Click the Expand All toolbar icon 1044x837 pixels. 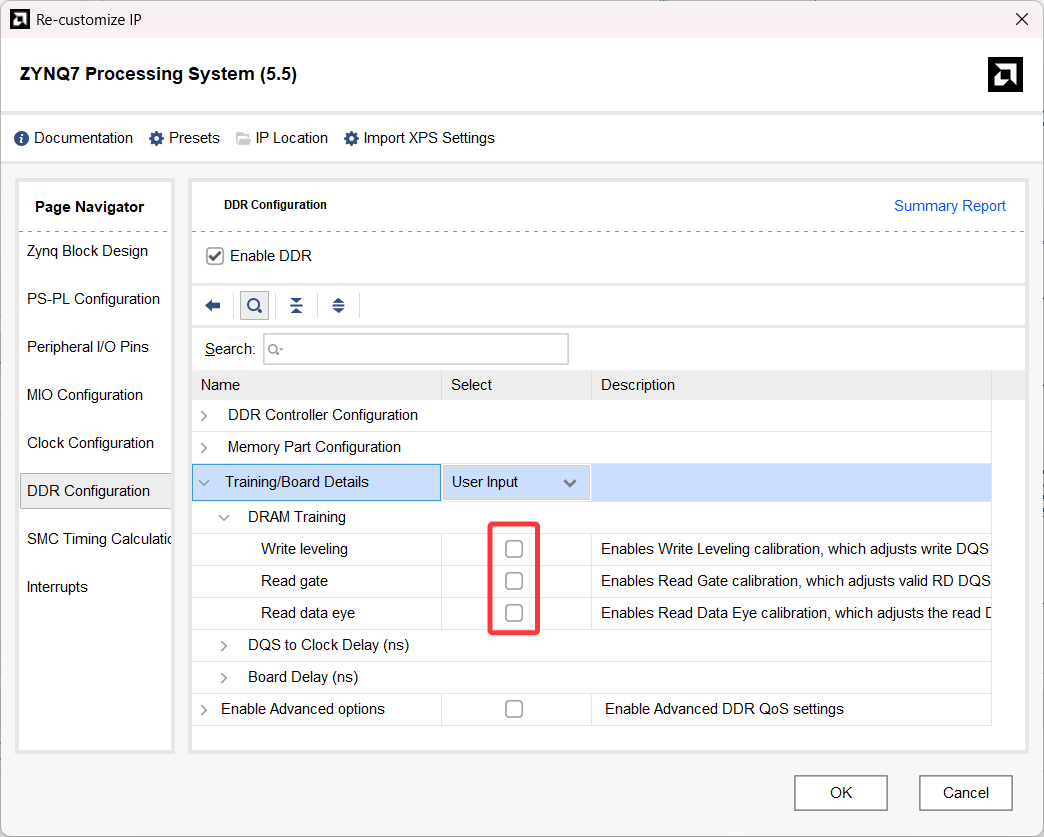(x=338, y=306)
